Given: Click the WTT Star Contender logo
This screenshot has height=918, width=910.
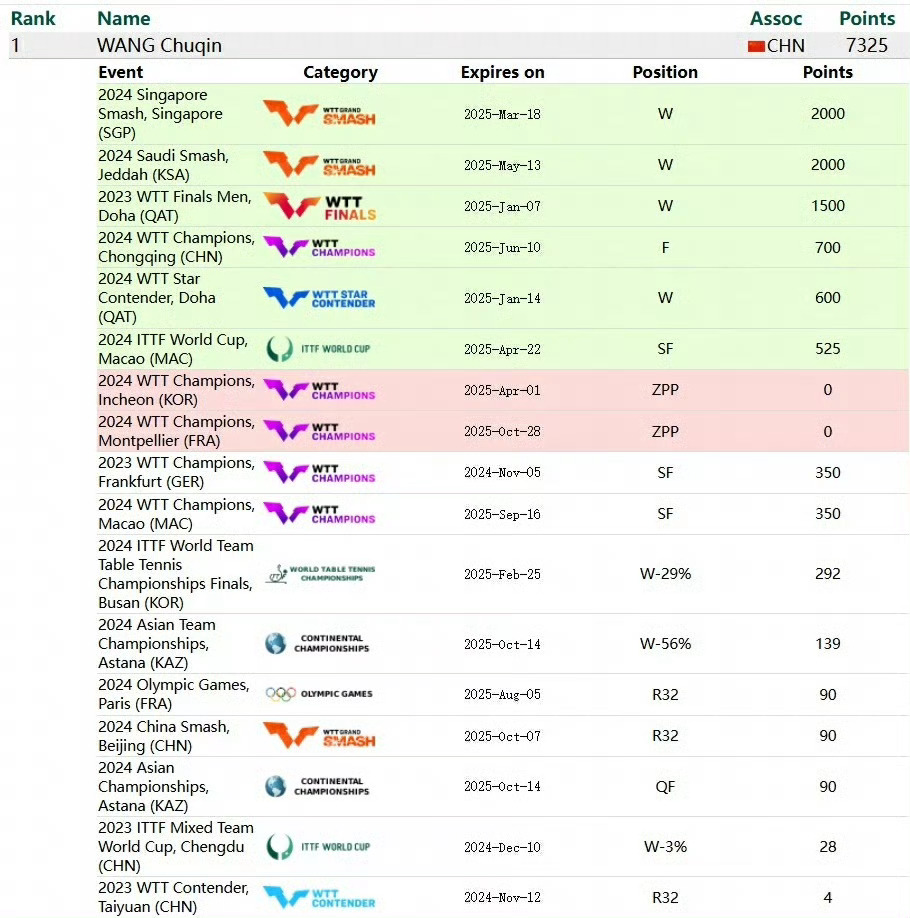Looking at the screenshot, I should (x=319, y=298).
